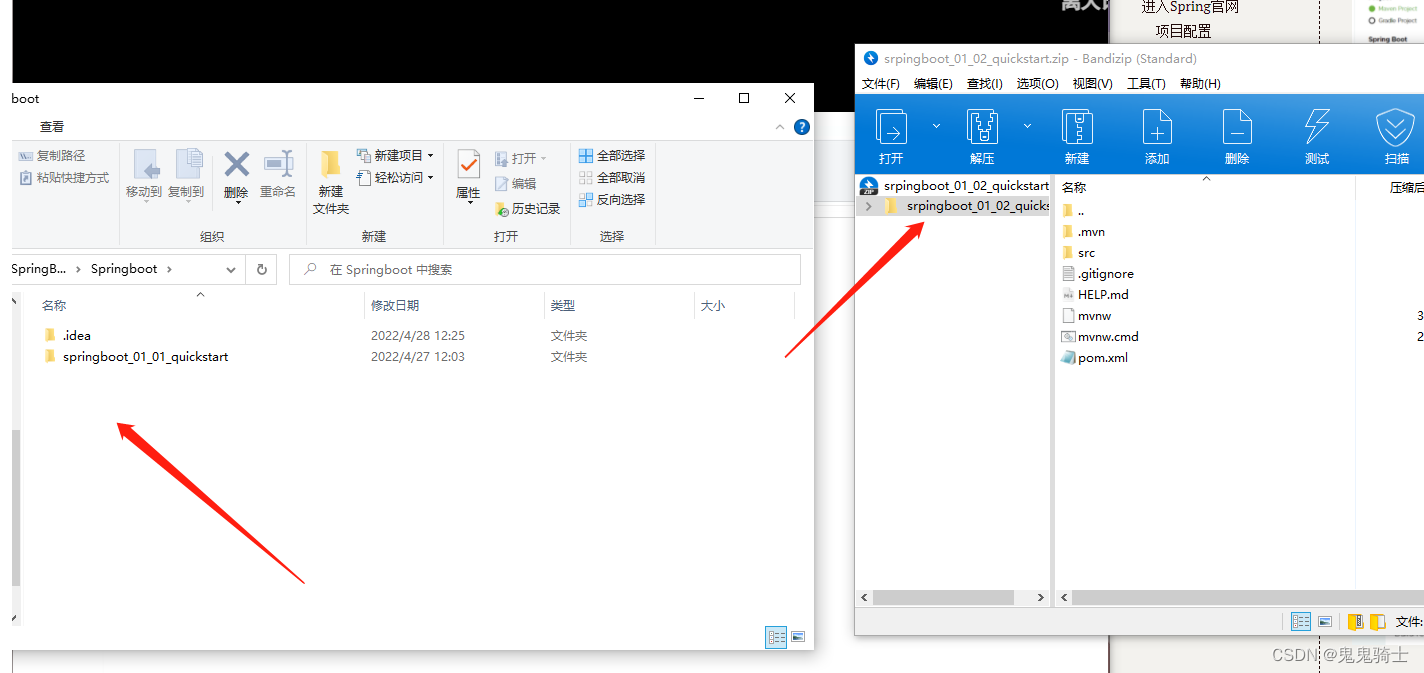This screenshot has width=1424, height=673.
Task: Switch Bandizip to image preview view icon
Action: 1325,622
